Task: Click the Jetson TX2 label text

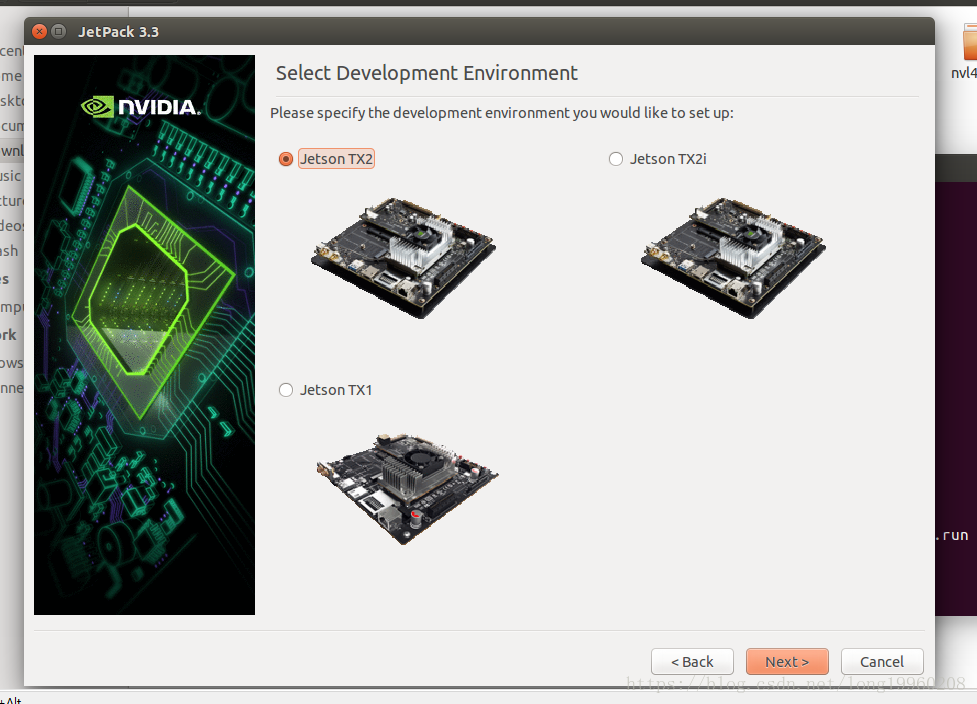Action: [x=336, y=159]
